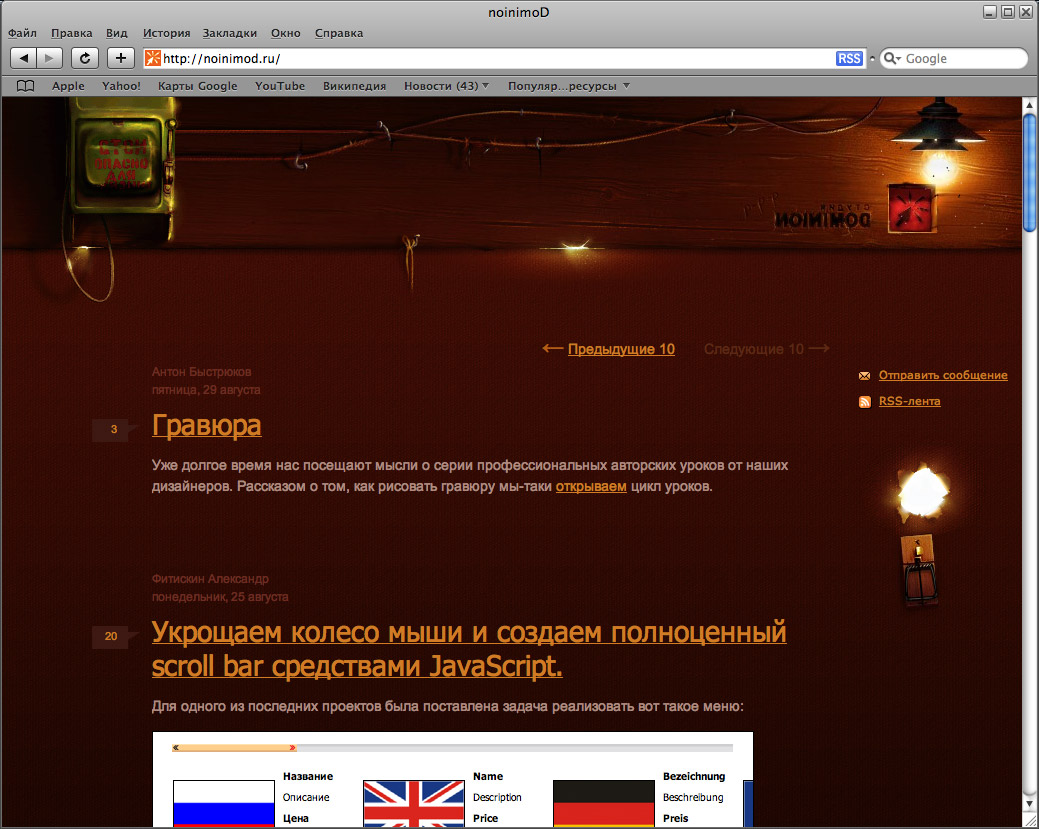Screen dimensions: 1039x829
Task: Open the Правка menu
Action: pos(72,33)
